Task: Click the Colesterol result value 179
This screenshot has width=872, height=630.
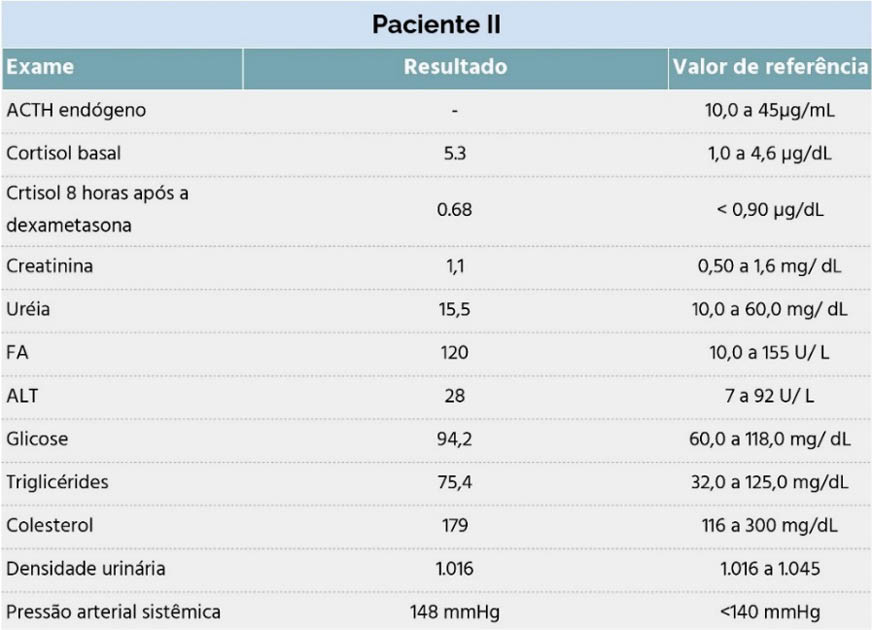Action: coord(454,525)
